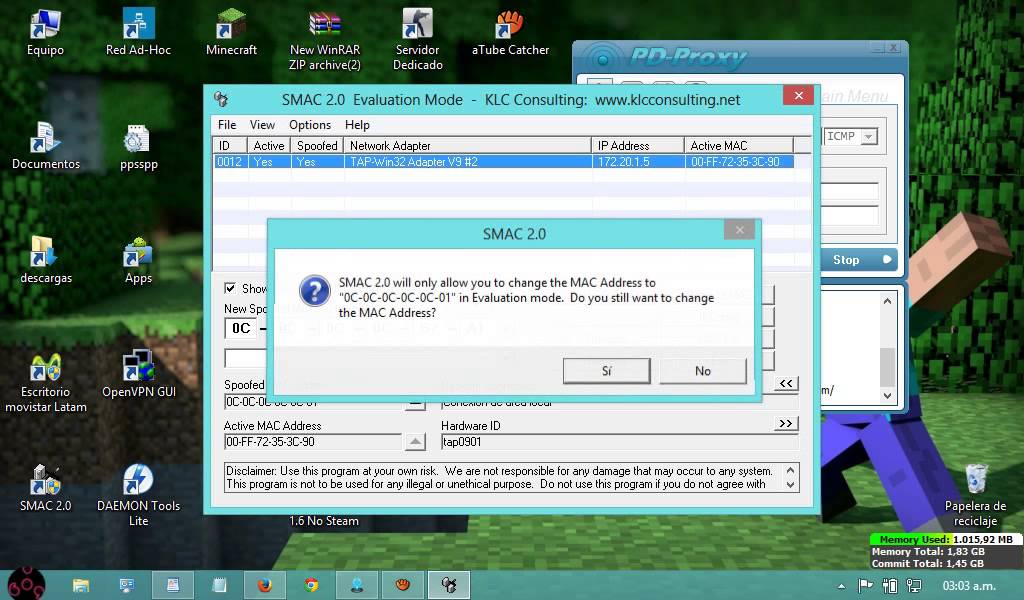Select the New WinRAR ZIP archive(2) icon
The image size is (1024, 600).
(325, 40)
